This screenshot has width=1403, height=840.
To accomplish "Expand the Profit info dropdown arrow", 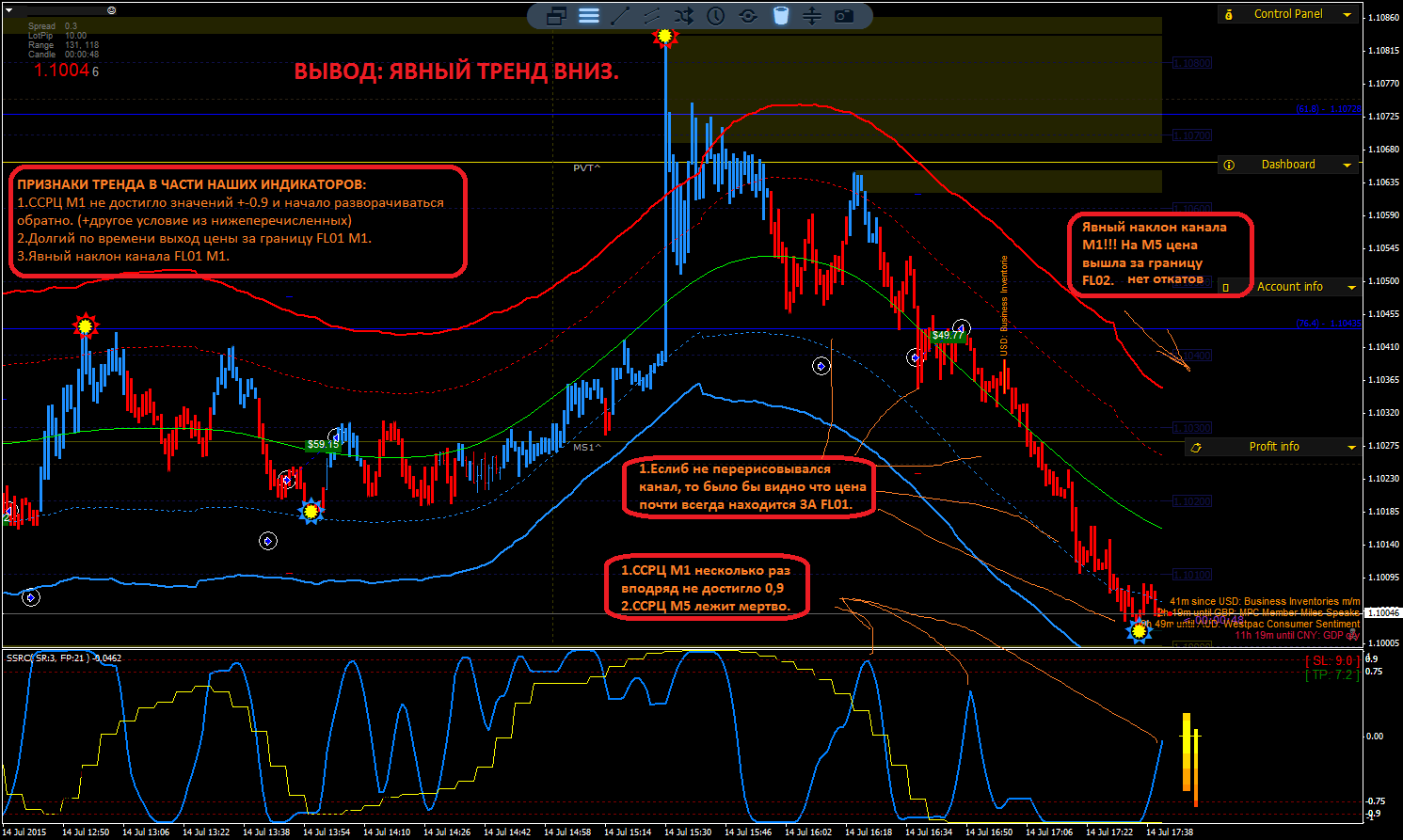I will 1352,448.
